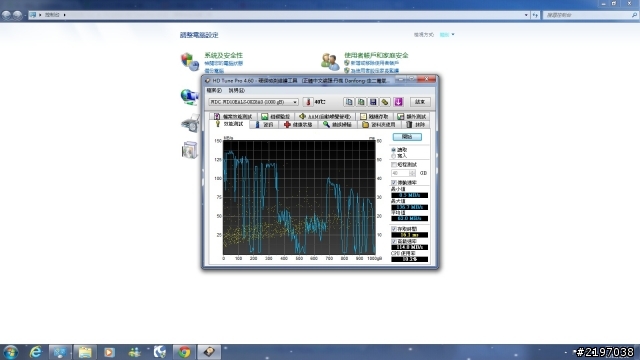Toggle the access time checkbox
640x360 pixels.
click(394, 229)
